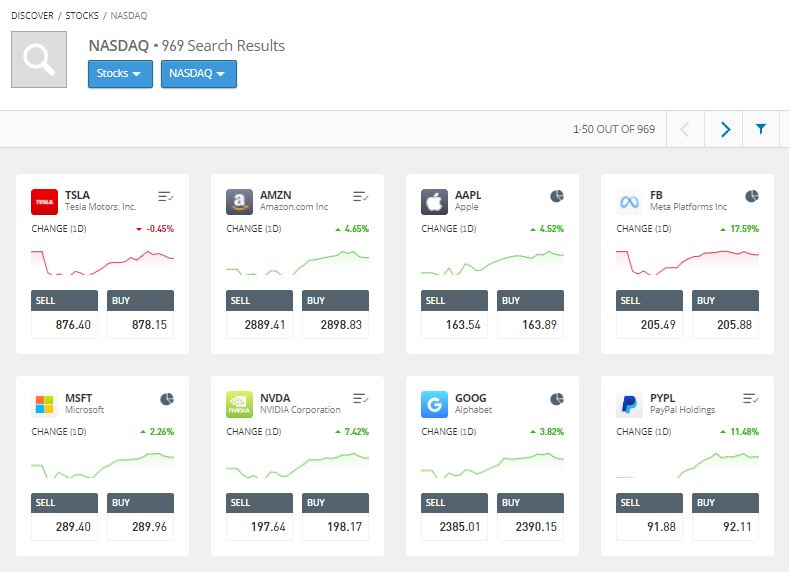Open the AMZN price chart
Image resolution: width=789 pixels, height=572 pixels.
(x=297, y=262)
